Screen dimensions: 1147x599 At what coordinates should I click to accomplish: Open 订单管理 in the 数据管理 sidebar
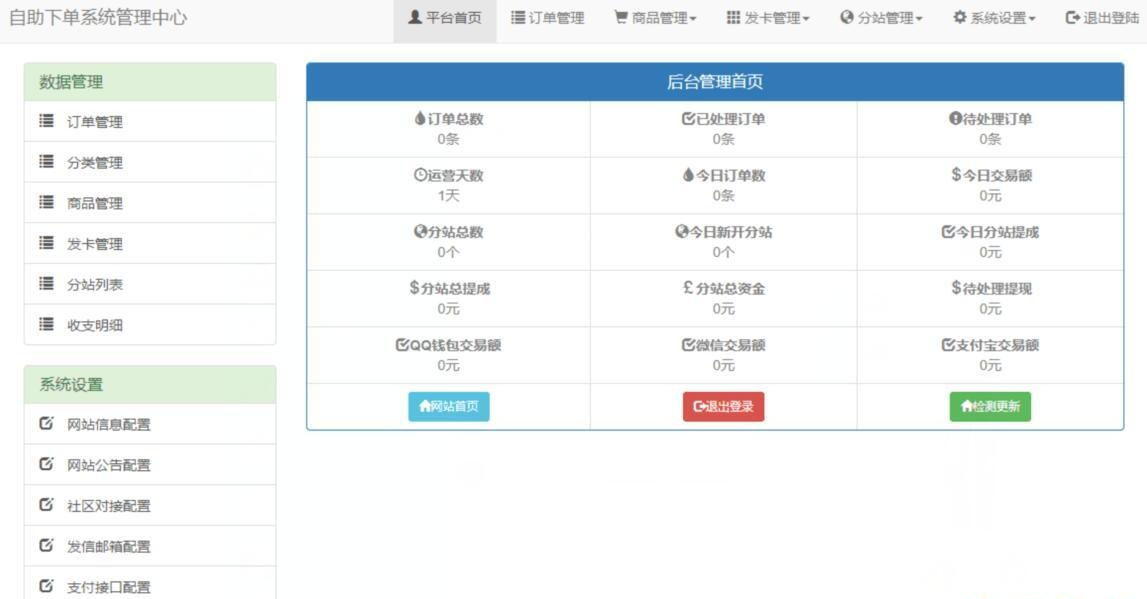click(x=150, y=121)
